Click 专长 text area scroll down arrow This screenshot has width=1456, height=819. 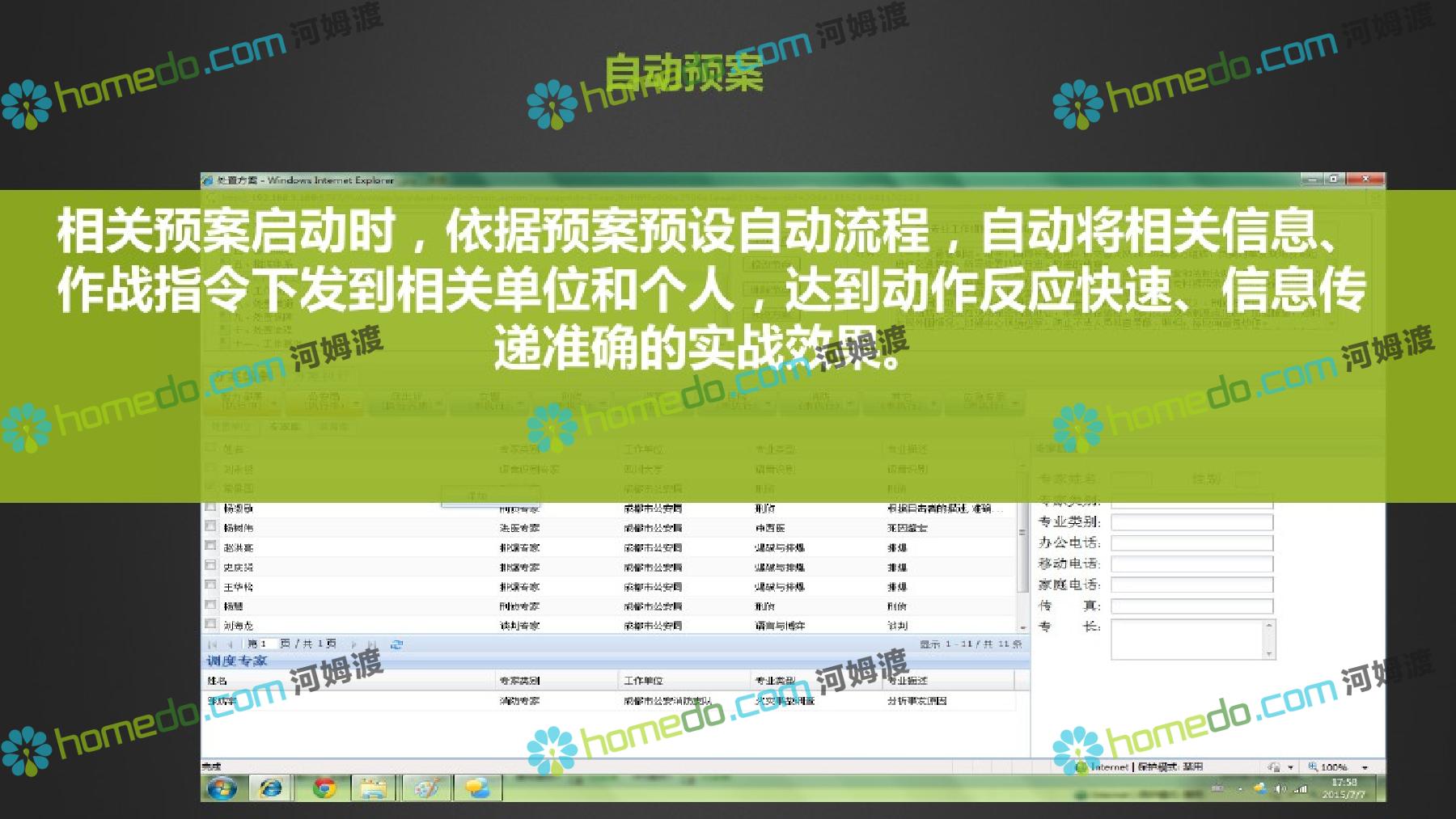pos(1269,653)
